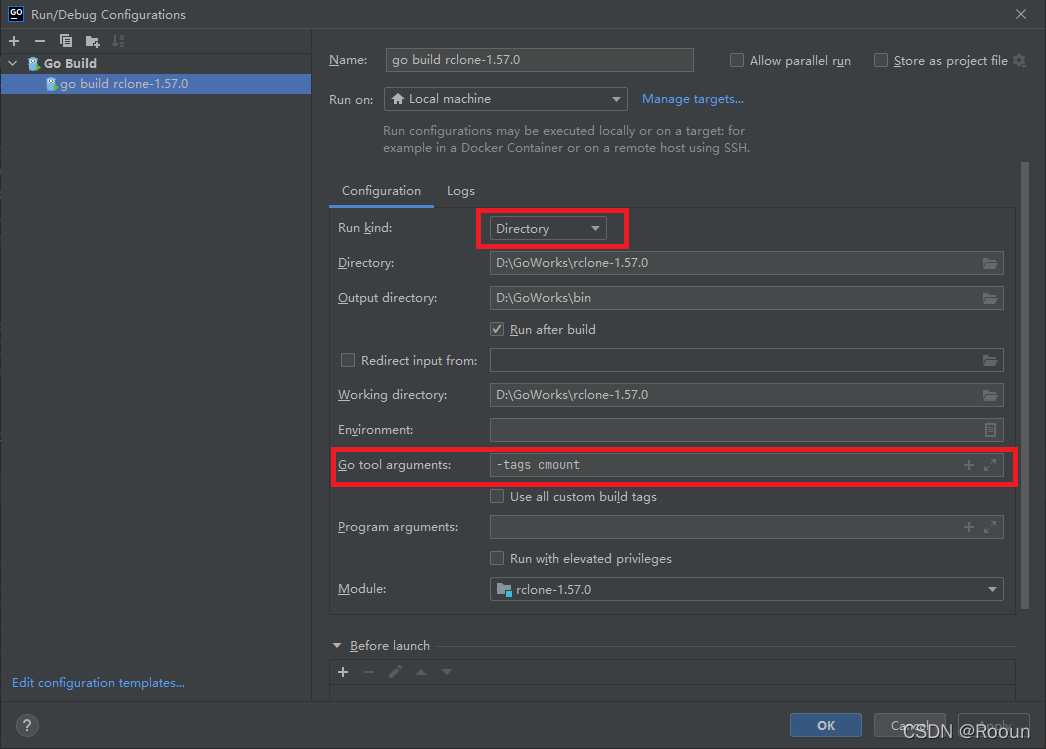Click the Name input field

[x=539, y=60]
